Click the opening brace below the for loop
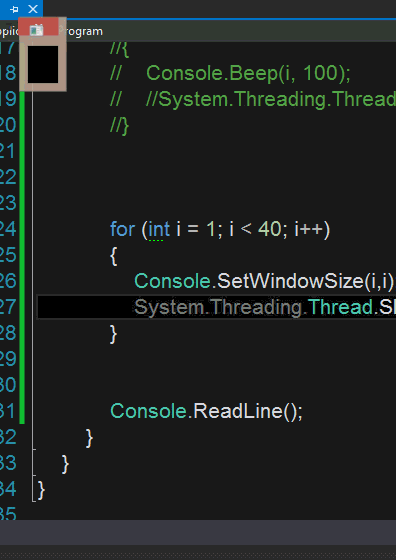The image size is (396, 560). 114,256
